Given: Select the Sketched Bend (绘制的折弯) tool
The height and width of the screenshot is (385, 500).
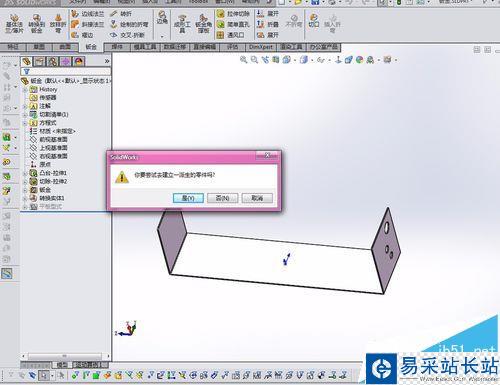Looking at the screenshot, I should (x=129, y=24).
